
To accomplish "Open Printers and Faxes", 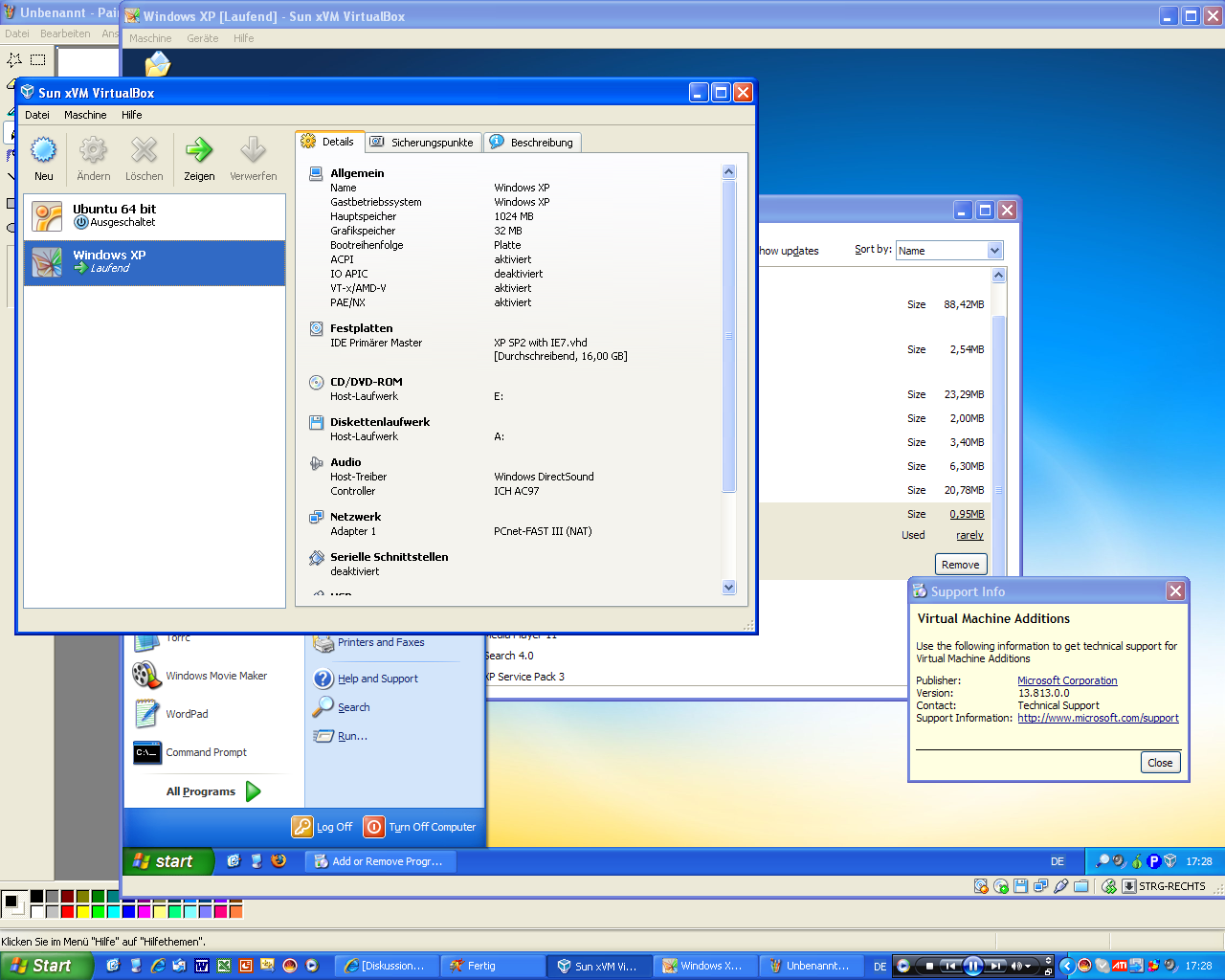I will [369, 643].
